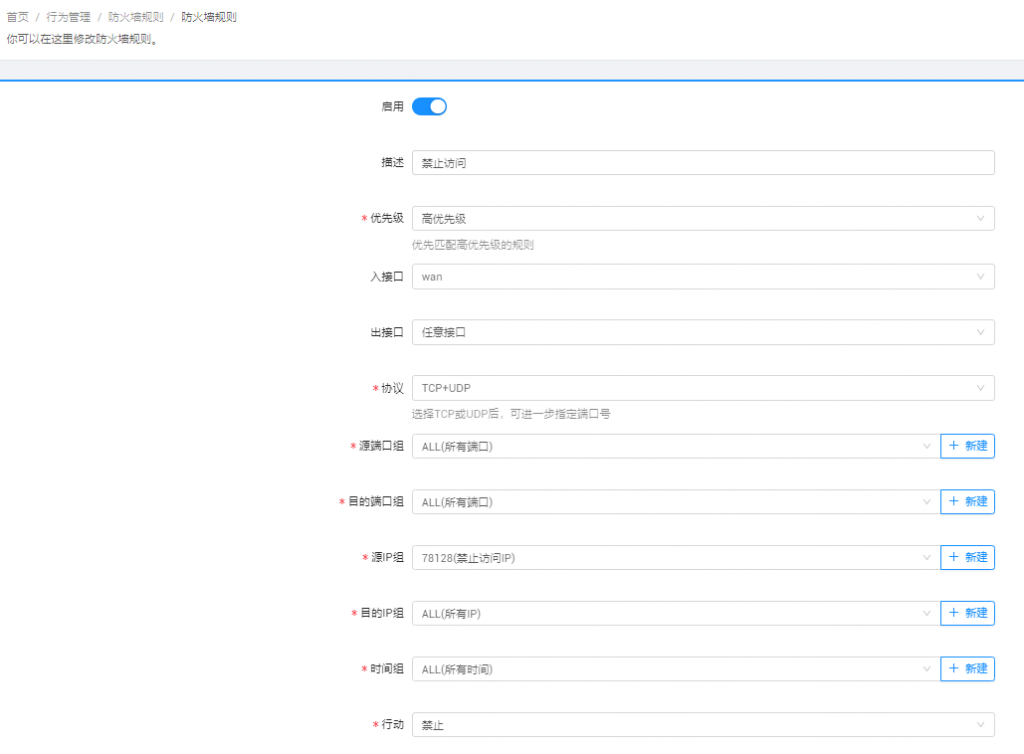Expand the 出接口 interface dropdown
This screenshot has height=754, width=1024.
coord(702,332)
